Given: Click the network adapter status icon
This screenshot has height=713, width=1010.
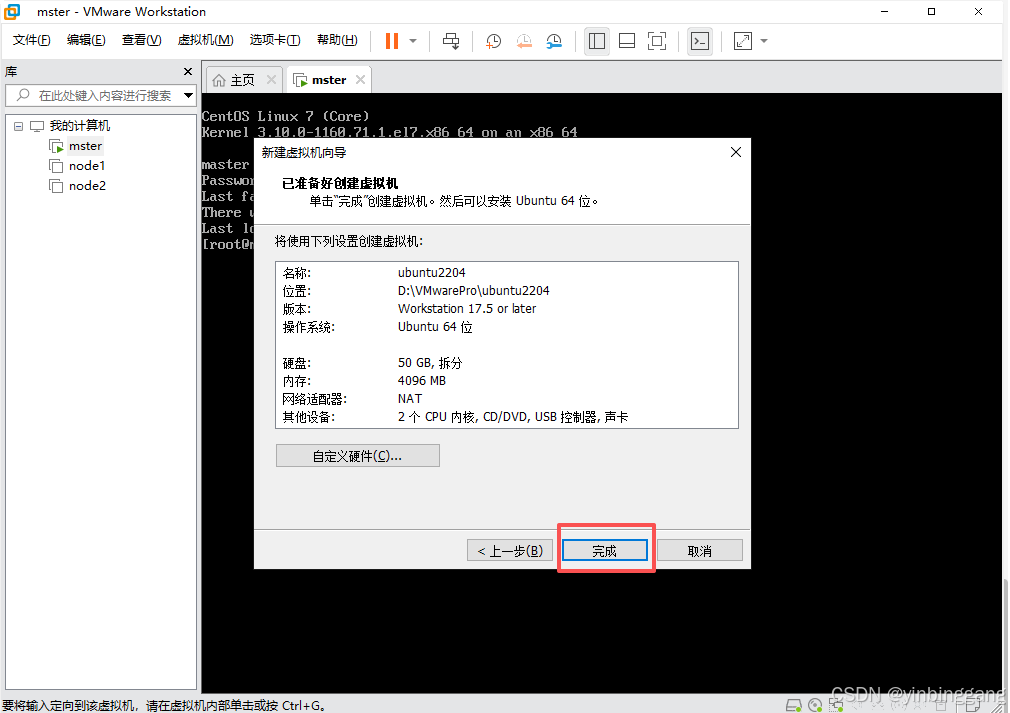Looking at the screenshot, I should [x=836, y=706].
